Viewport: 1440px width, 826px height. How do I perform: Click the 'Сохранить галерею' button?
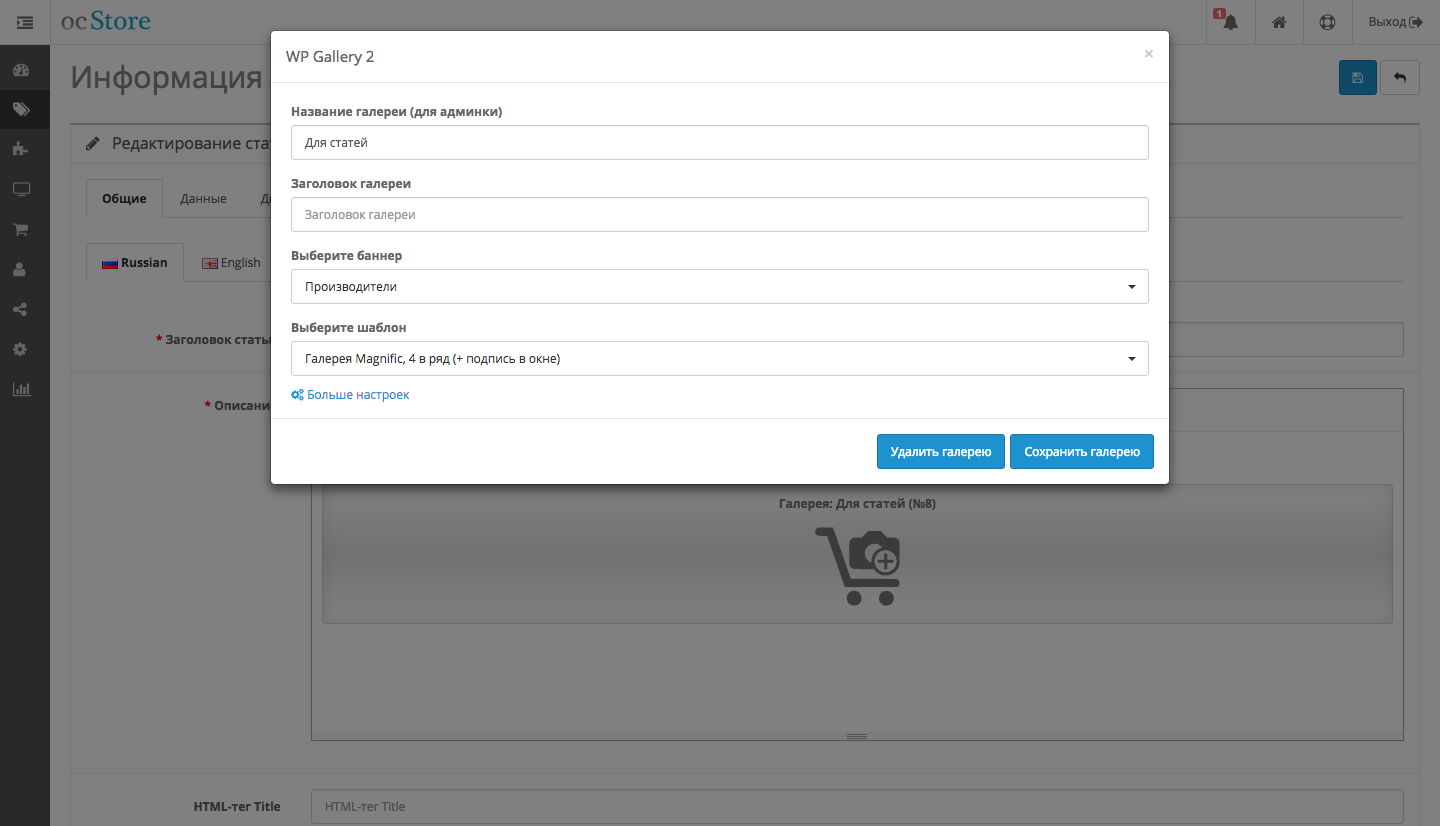1081,452
